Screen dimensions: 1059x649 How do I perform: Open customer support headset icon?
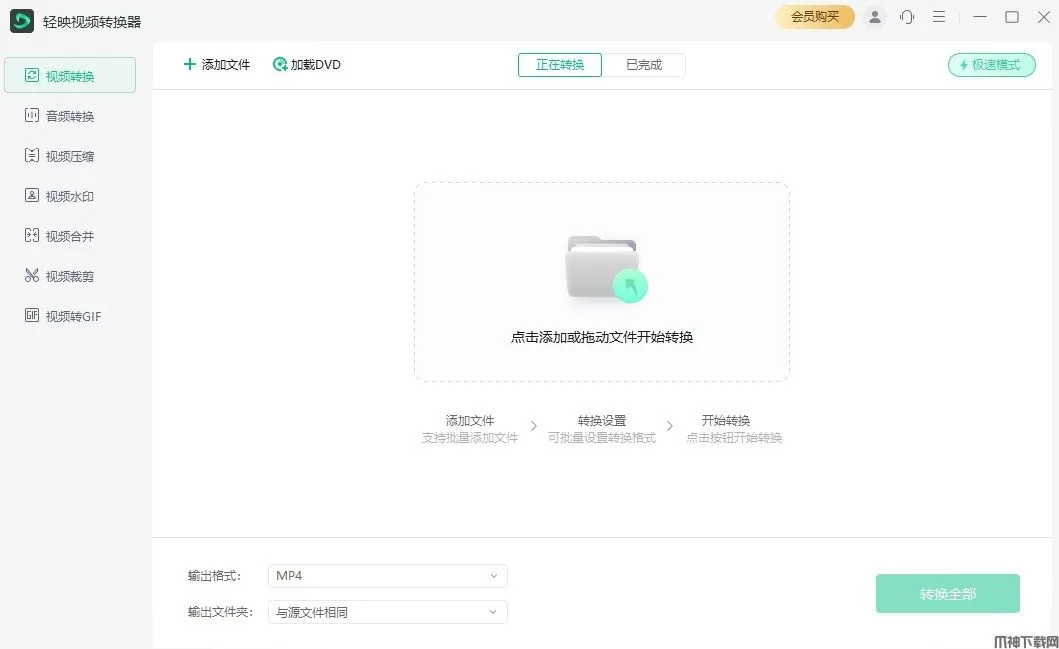coord(907,17)
